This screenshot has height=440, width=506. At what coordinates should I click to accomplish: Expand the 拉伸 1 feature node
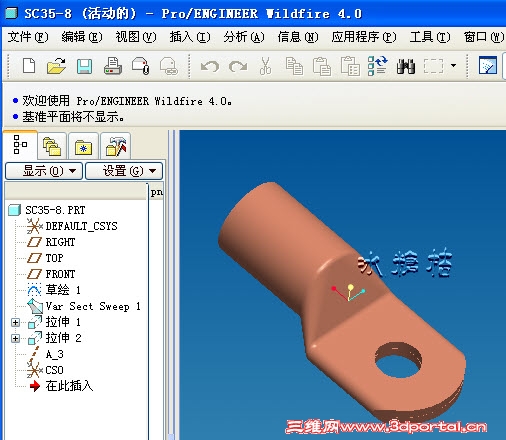15,322
